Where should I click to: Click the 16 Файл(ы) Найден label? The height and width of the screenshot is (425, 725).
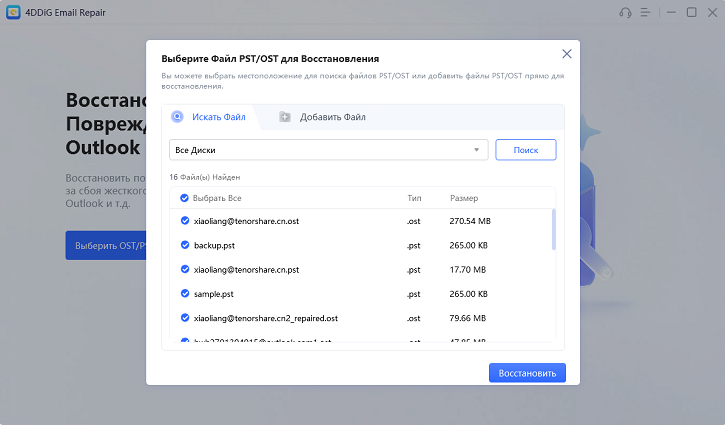click(x=204, y=177)
